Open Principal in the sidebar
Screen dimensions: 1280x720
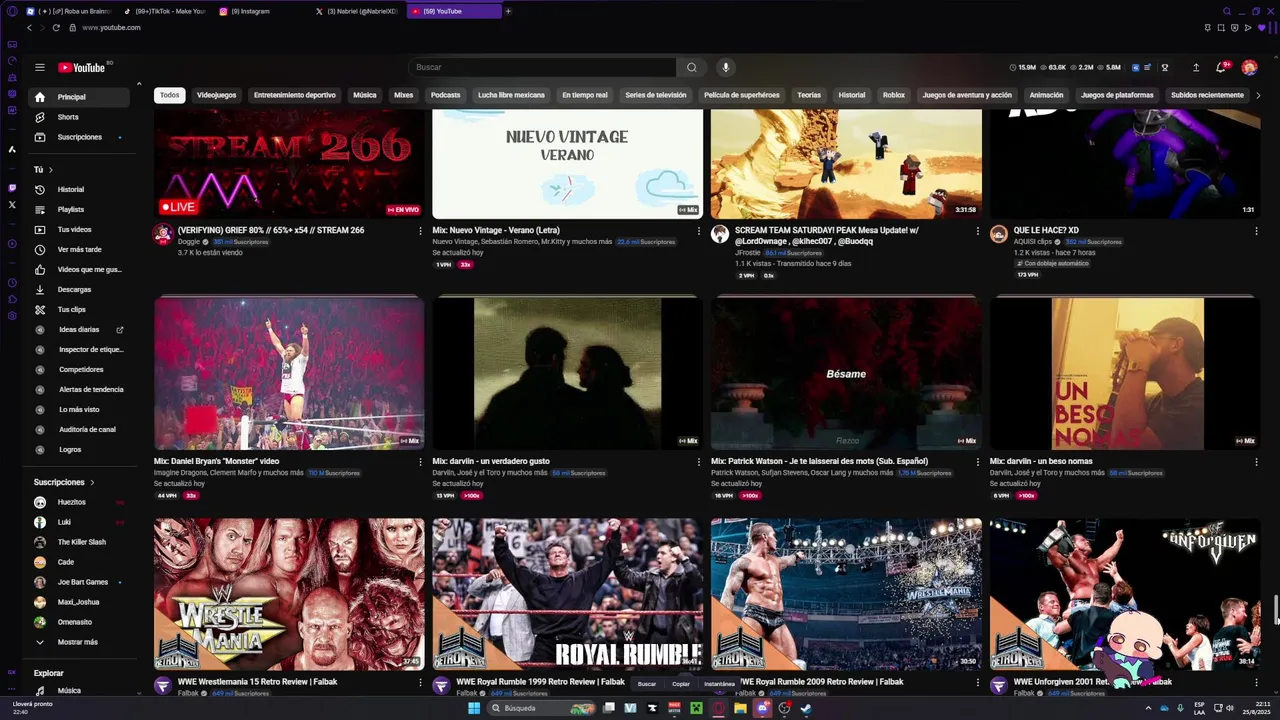click(80, 97)
